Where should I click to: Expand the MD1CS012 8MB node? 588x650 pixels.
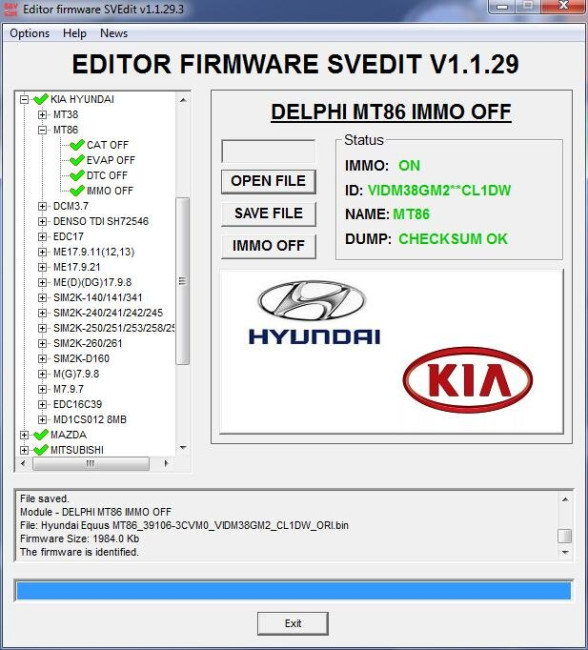pyautogui.click(x=42, y=420)
